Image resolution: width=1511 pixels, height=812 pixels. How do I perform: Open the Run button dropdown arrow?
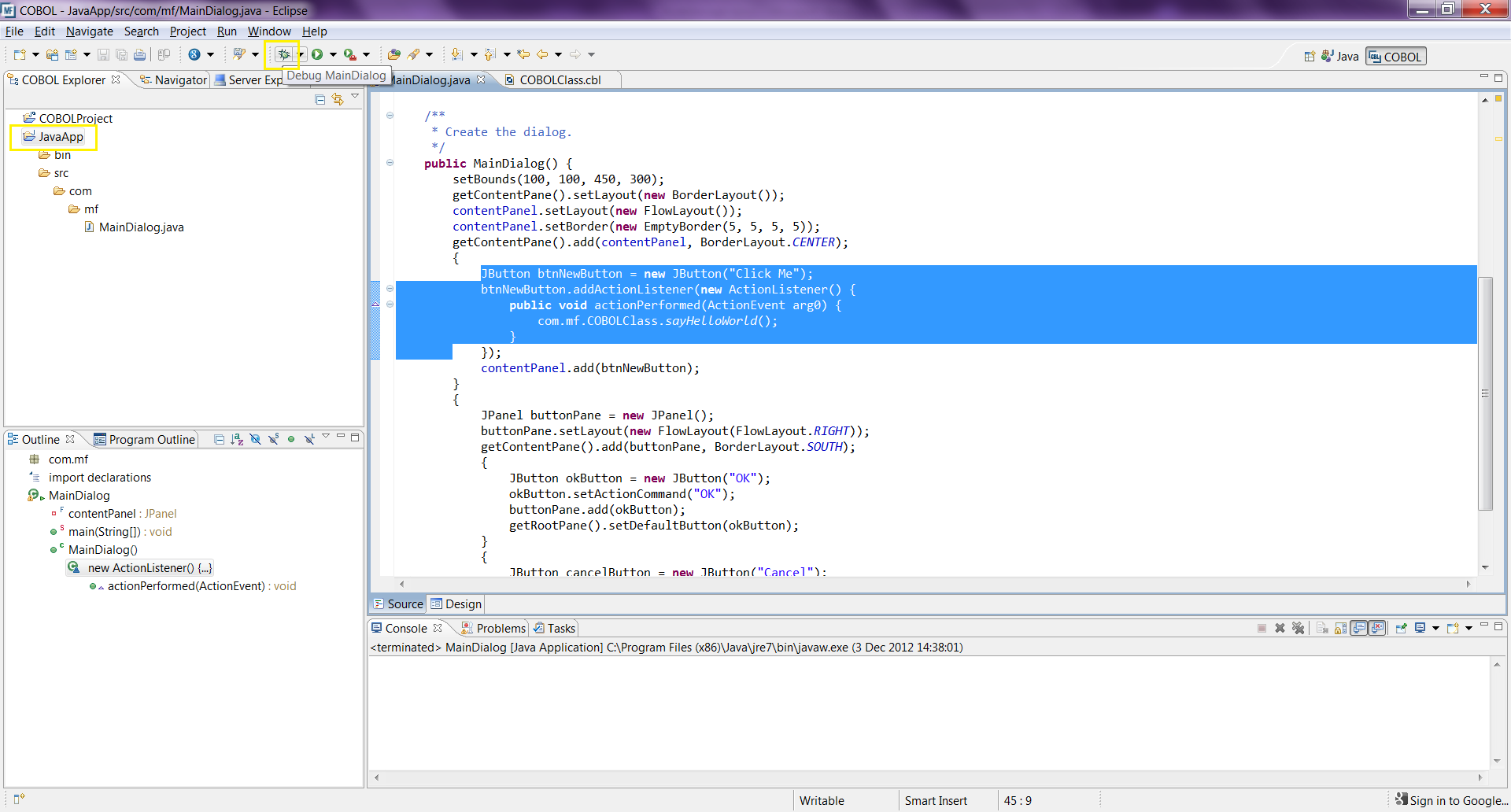[x=333, y=54]
